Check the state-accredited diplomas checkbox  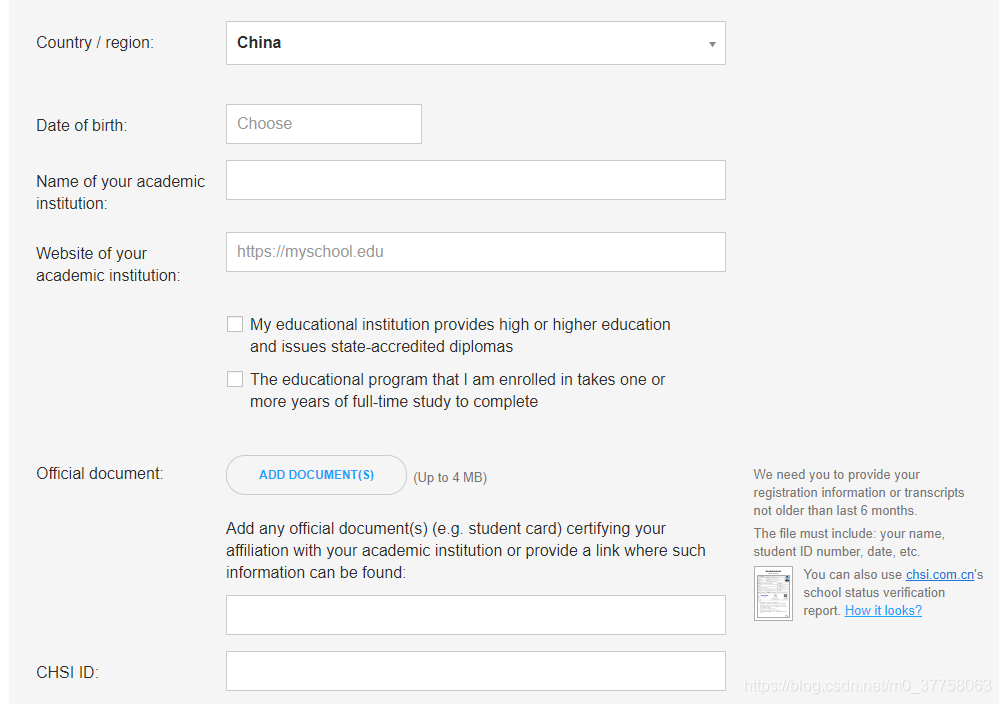tap(235, 324)
